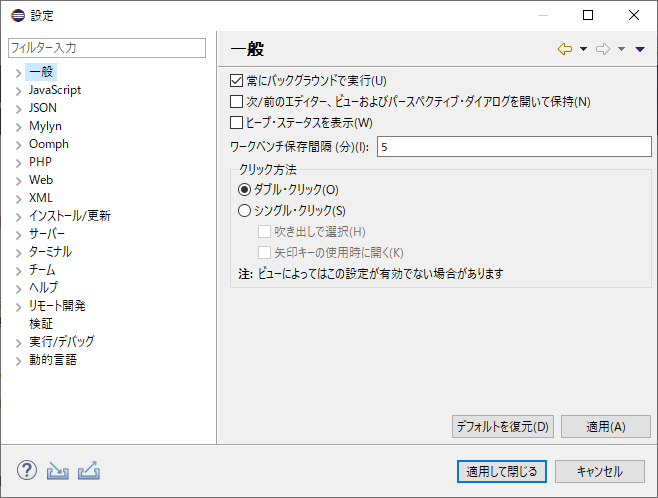This screenshot has height=498, width=658.
Task: Expand the 一般 tree node
Action: (x=18, y=73)
